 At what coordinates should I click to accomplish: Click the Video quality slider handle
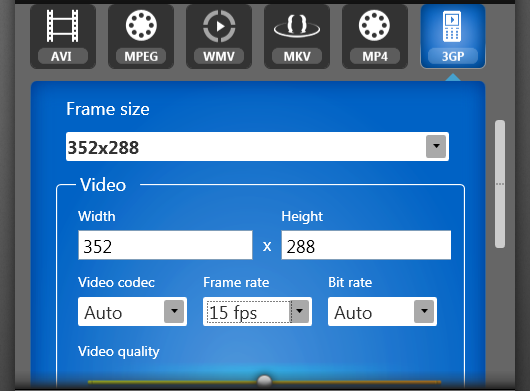click(x=264, y=381)
